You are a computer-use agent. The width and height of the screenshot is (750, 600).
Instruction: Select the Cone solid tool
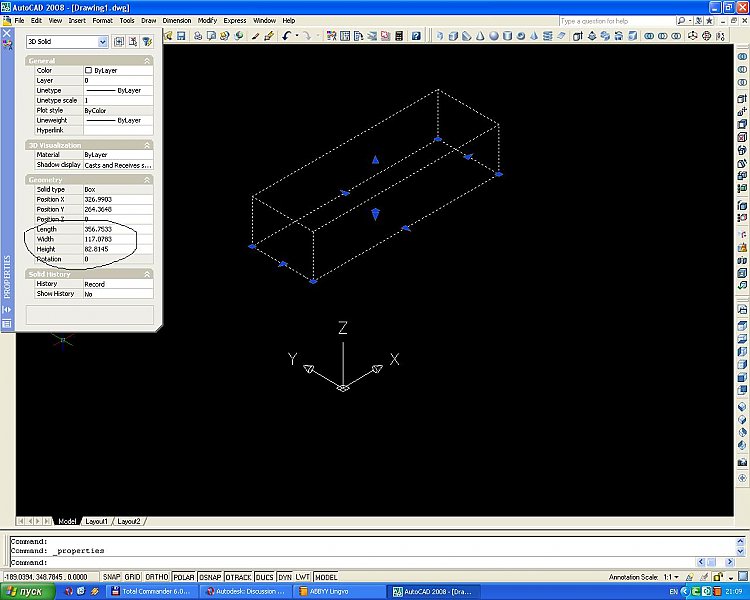[x=480, y=36]
